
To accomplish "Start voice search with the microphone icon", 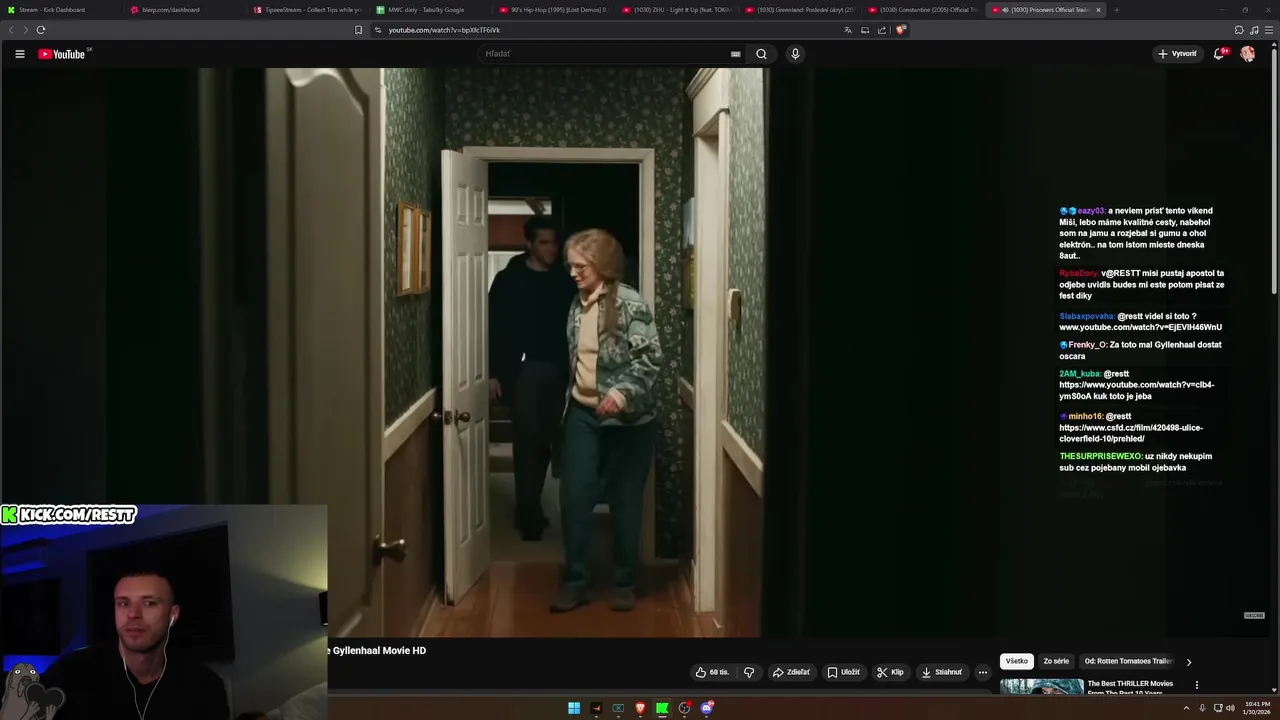I will 795,54.
